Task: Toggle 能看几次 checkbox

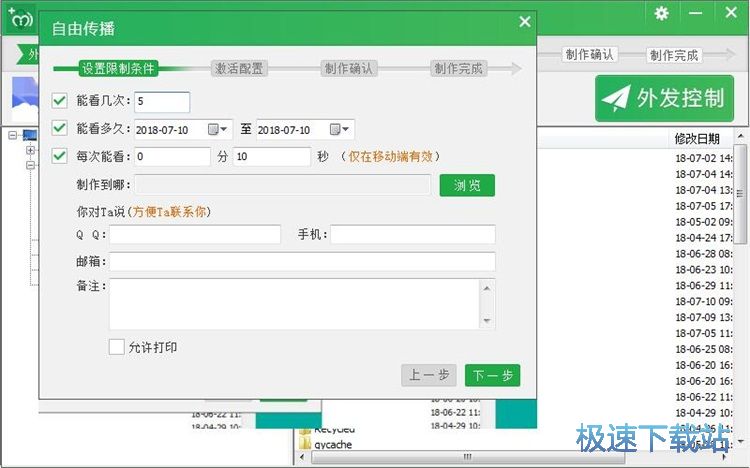Action: click(60, 100)
